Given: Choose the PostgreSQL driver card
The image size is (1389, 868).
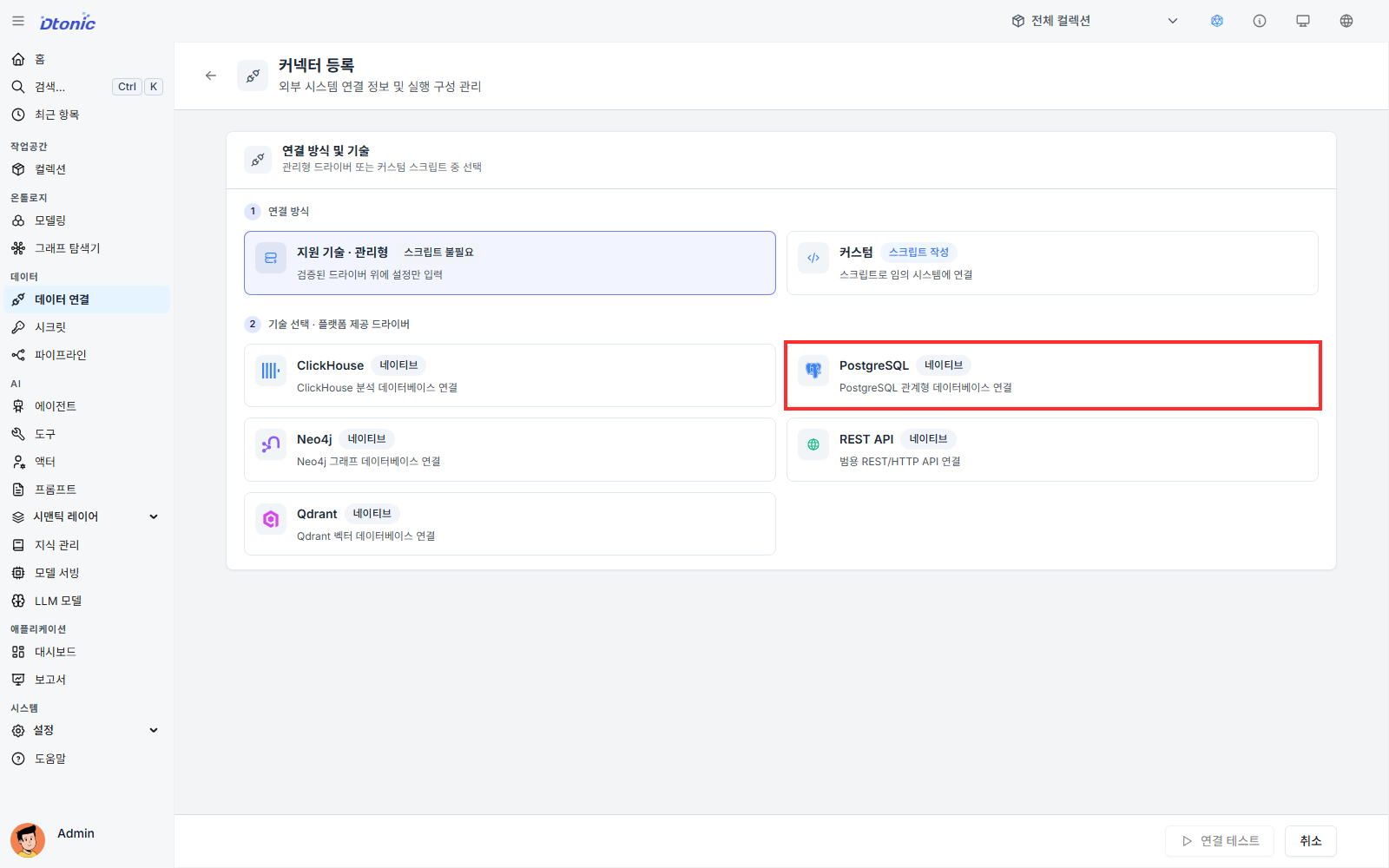Looking at the screenshot, I should tap(1052, 376).
